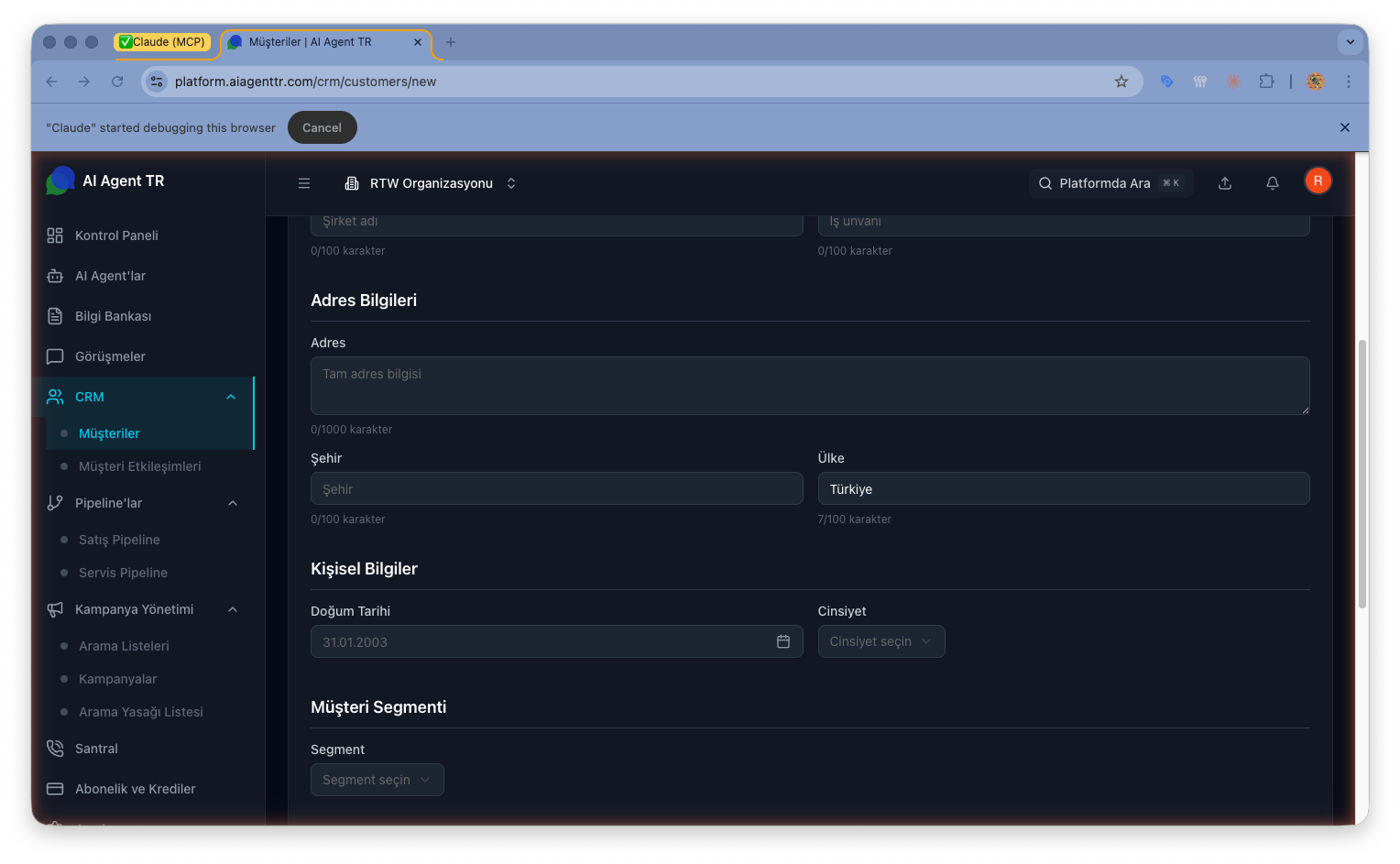1400x864 pixels.
Task: Open notifications bell icon
Action: click(x=1273, y=183)
